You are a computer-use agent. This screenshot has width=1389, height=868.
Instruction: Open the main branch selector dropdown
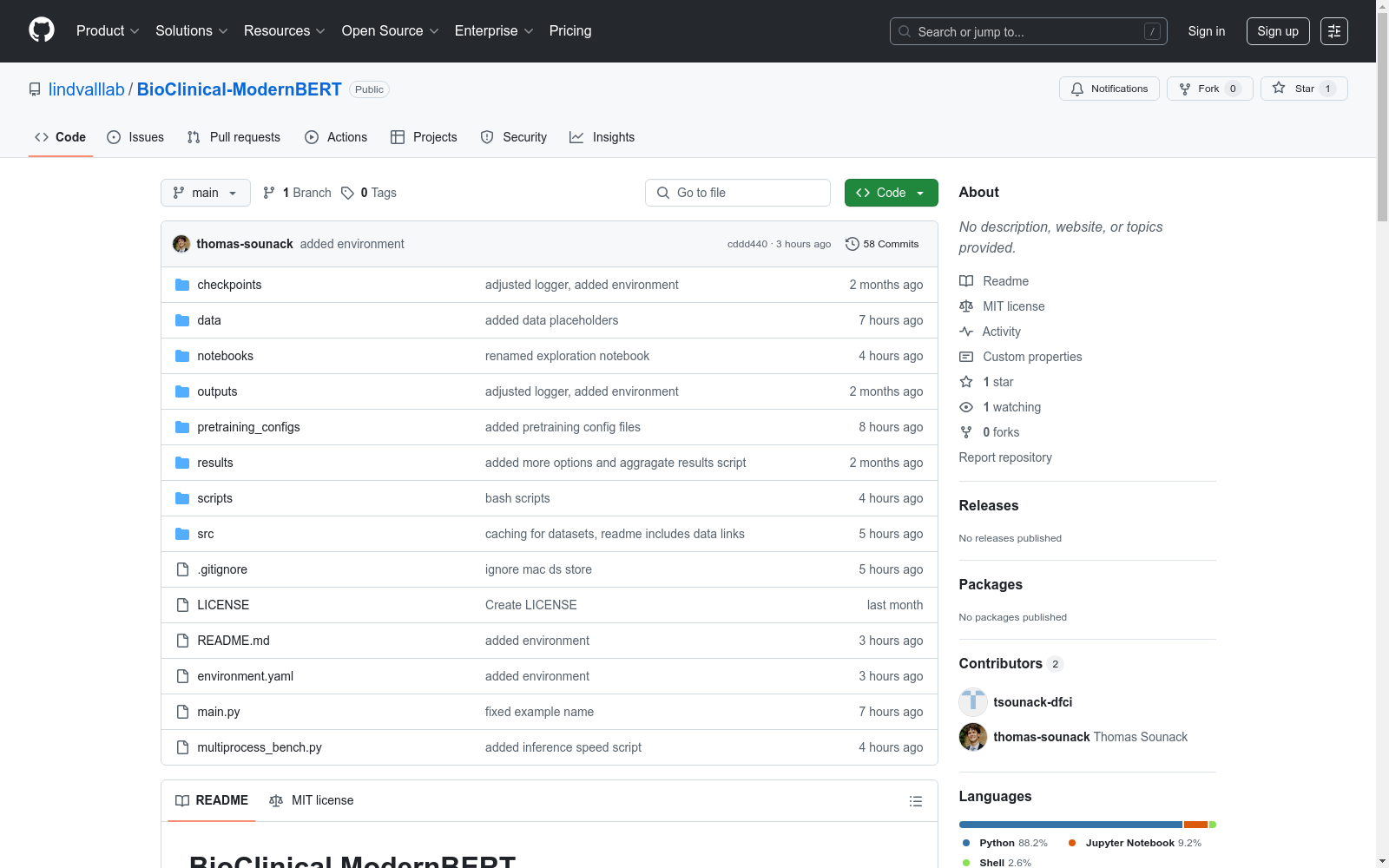206,193
